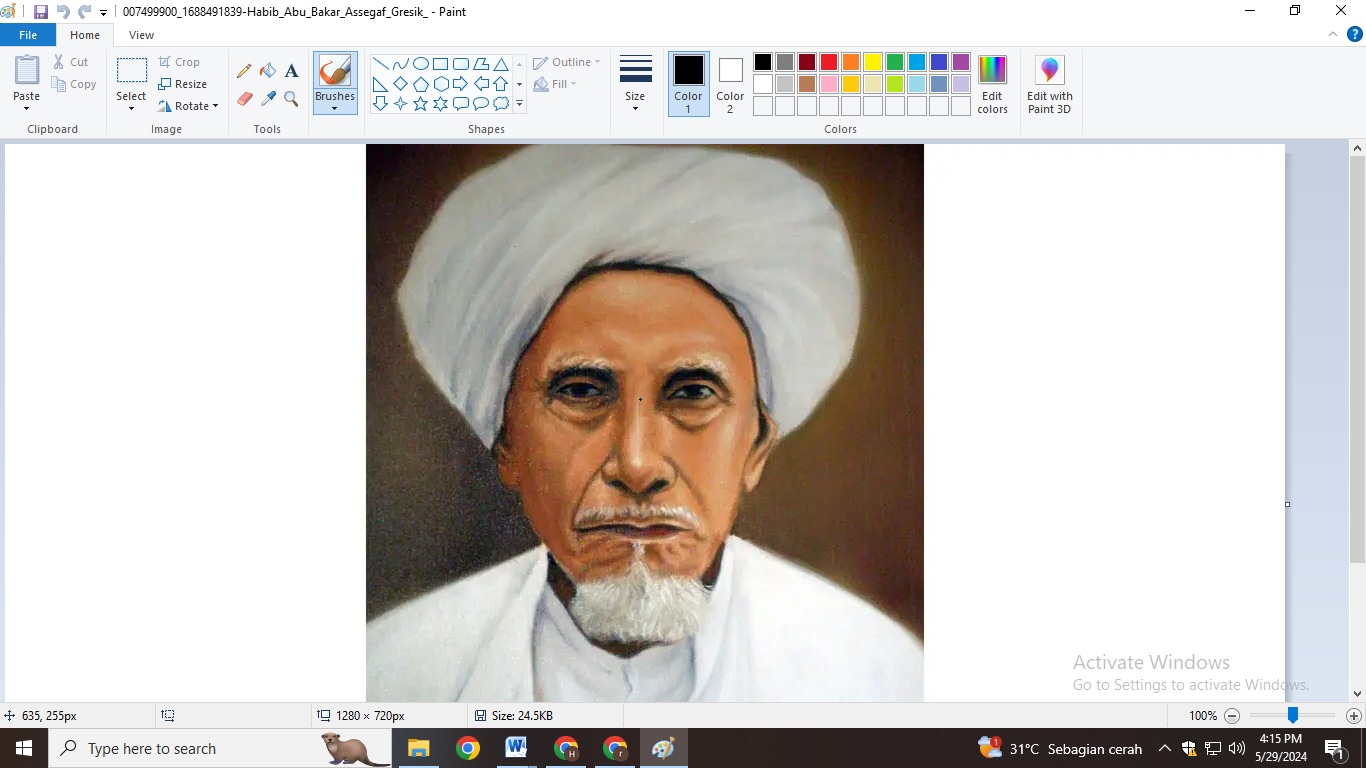The height and width of the screenshot is (768, 1366).
Task: Click the zoom in plus button
Action: pyautogui.click(x=1353, y=716)
